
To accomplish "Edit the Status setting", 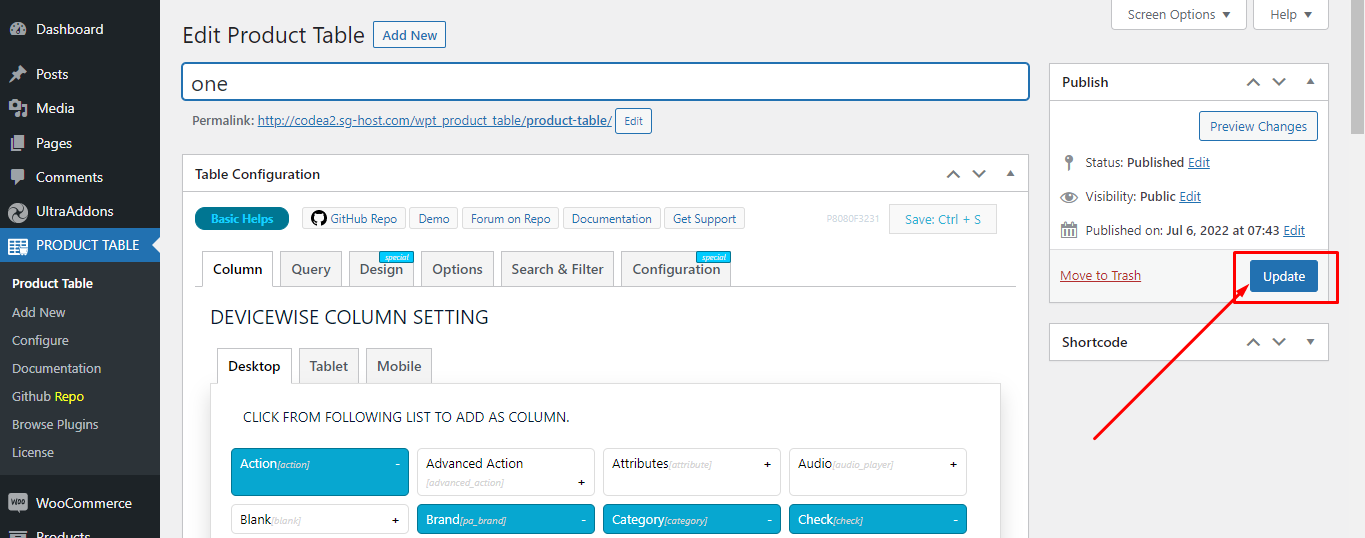I will (x=1199, y=162).
